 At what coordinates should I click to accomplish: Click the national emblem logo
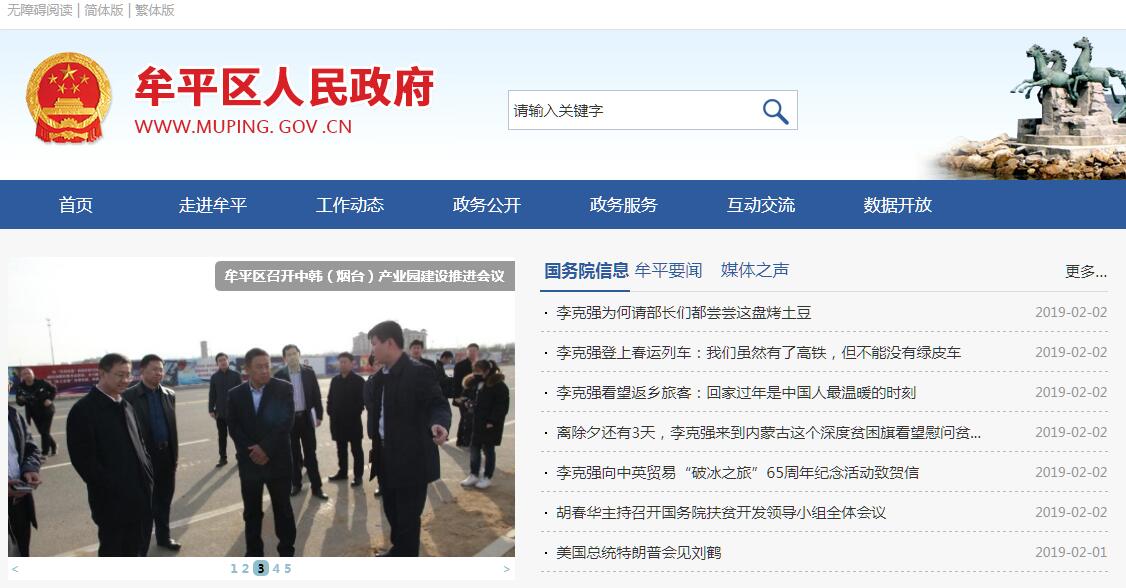[x=69, y=98]
